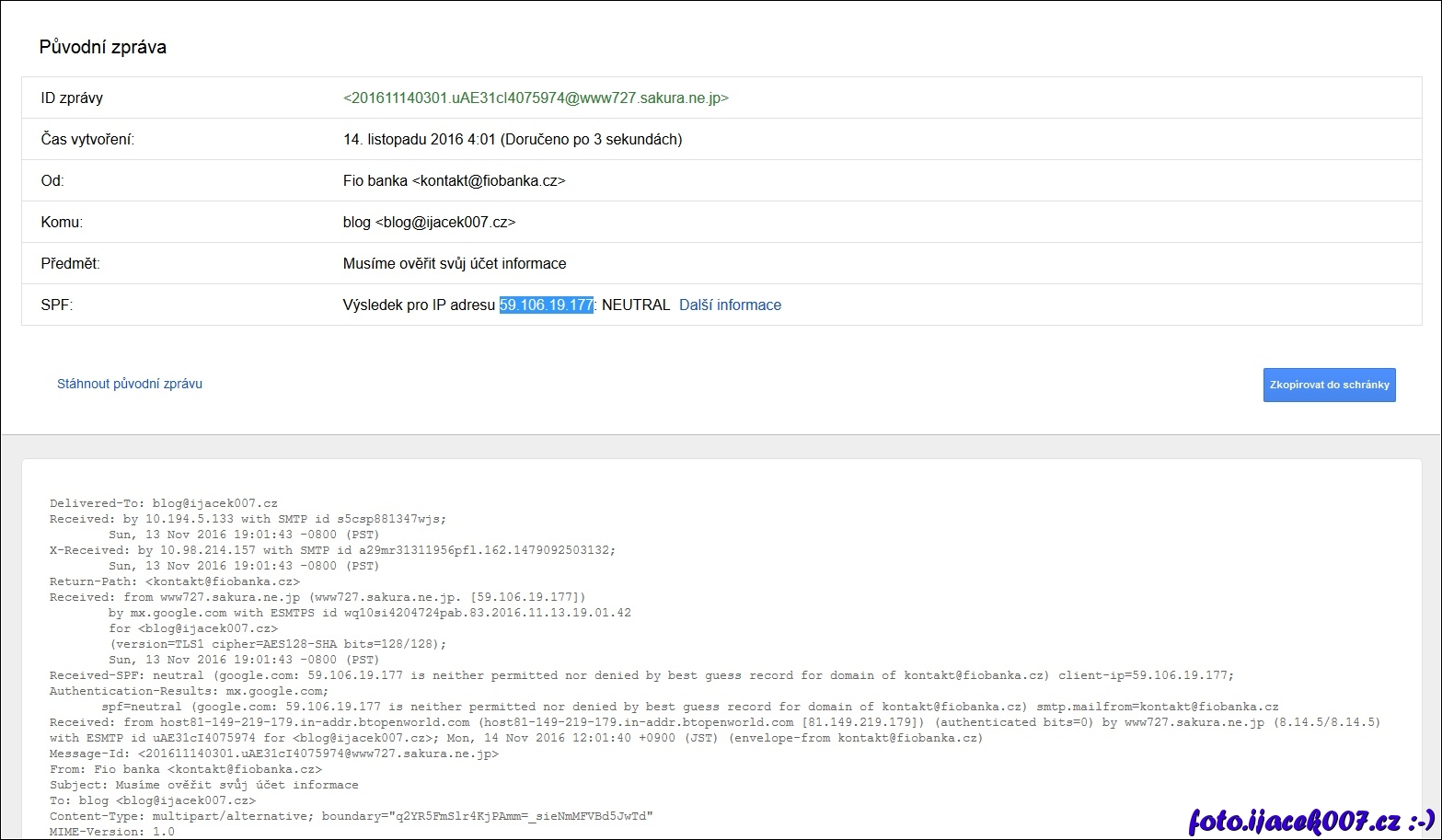
Task: Click the 'Delivered-To' line in raw headers
Action: click(x=164, y=503)
